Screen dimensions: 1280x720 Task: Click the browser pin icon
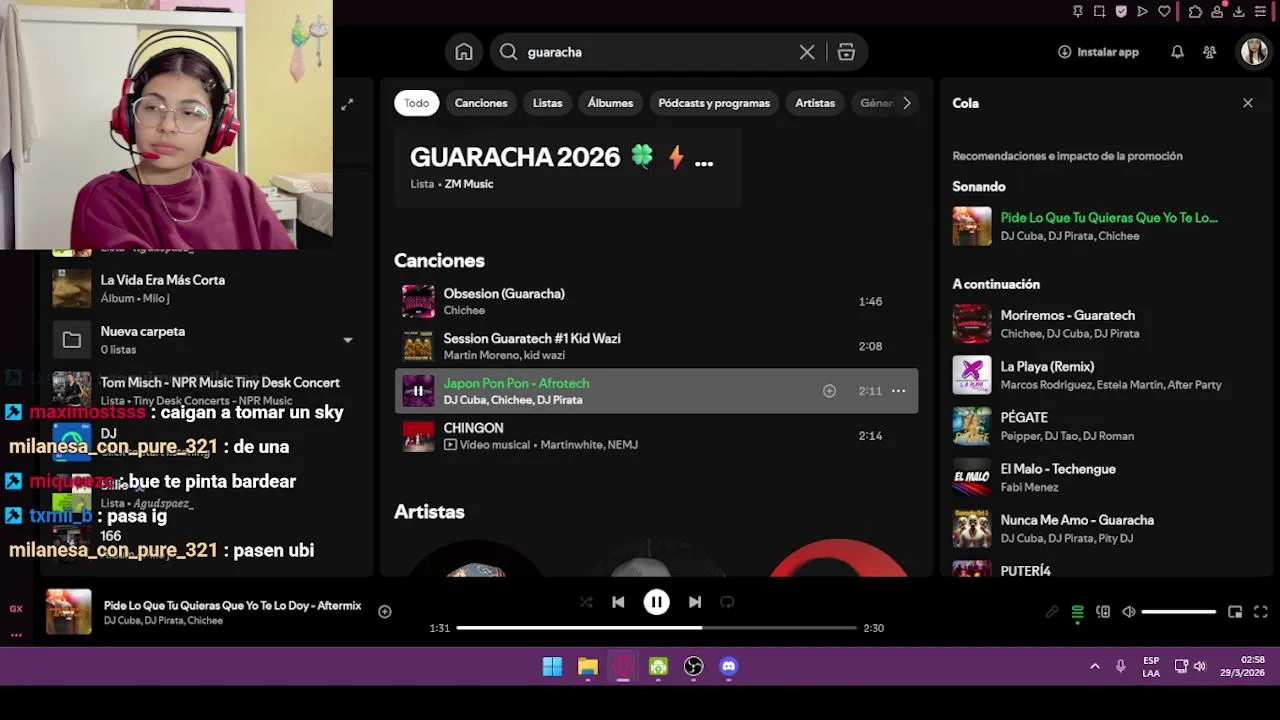[x=1077, y=11]
